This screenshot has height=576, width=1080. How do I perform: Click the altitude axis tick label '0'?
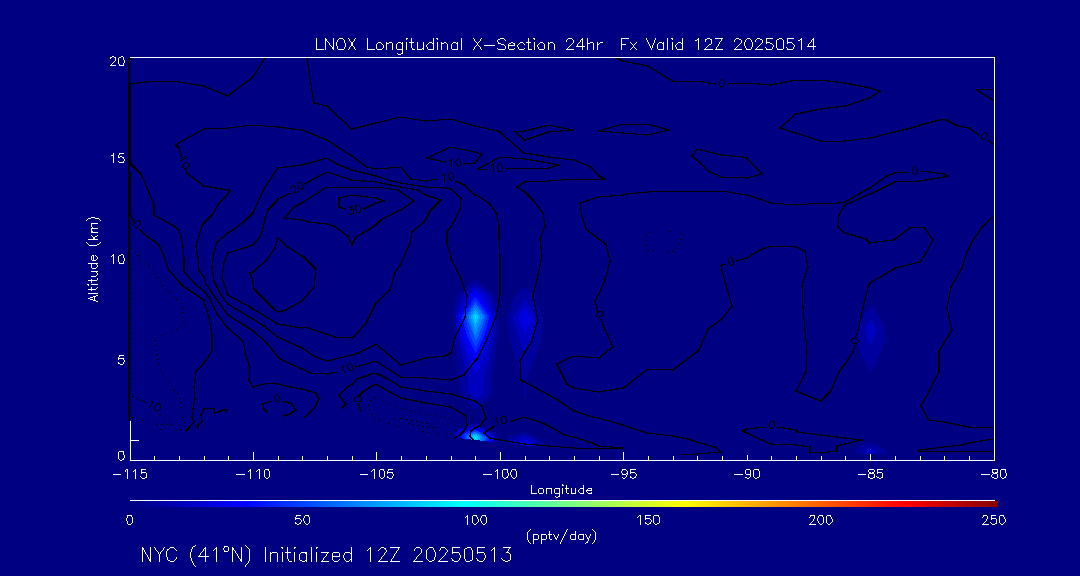(x=121, y=455)
